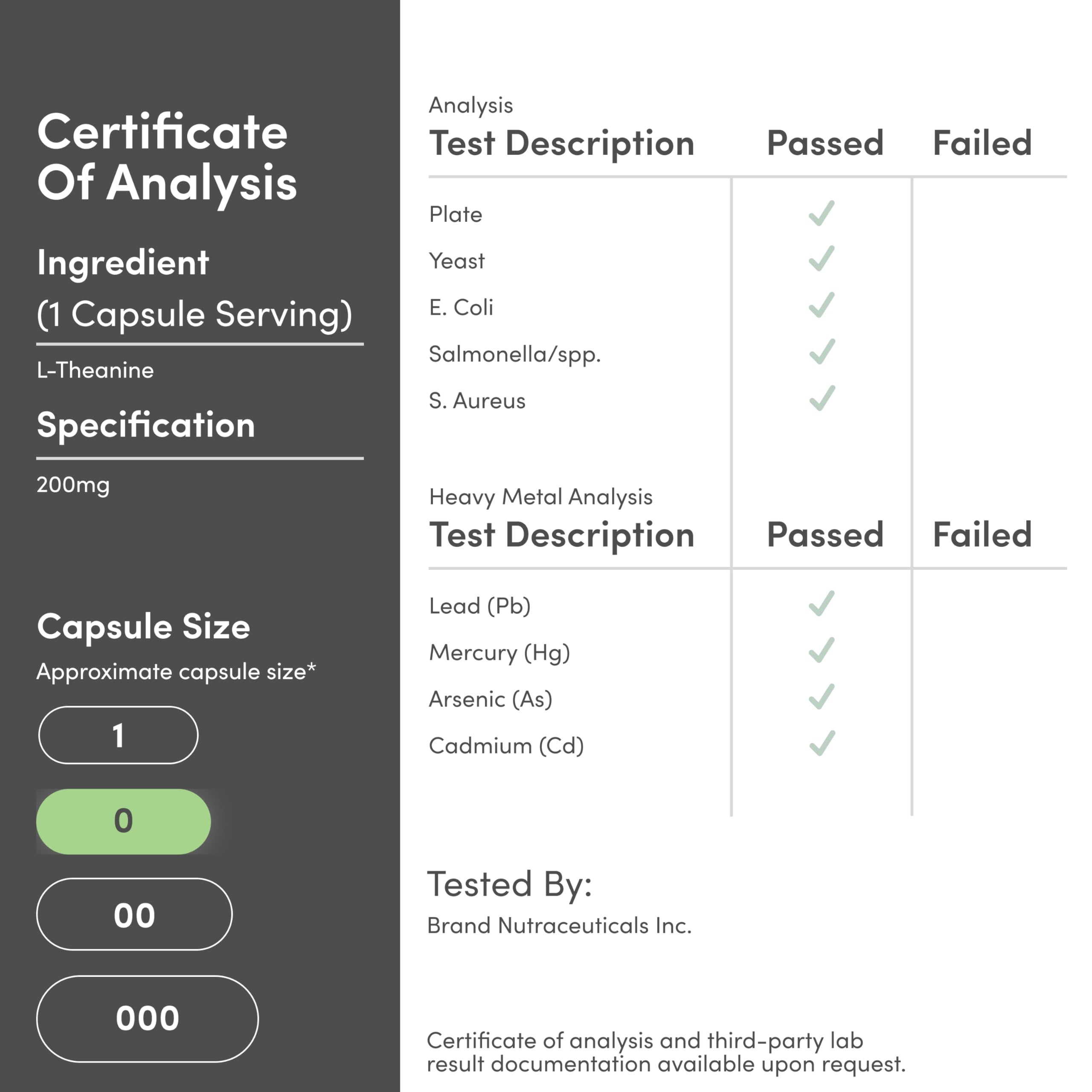This screenshot has height=1092, width=1092.
Task: Click the L-Theanine ingredient text
Action: 95,370
